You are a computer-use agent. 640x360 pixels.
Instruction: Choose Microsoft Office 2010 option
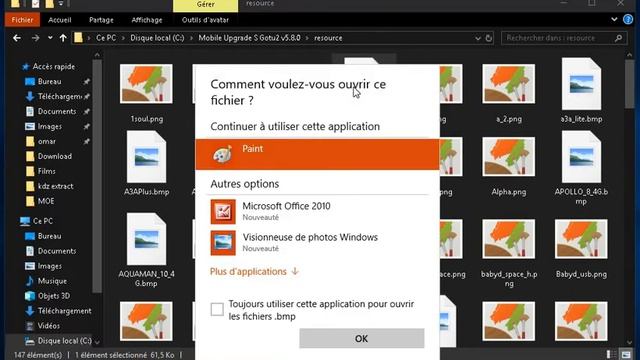[318, 211]
